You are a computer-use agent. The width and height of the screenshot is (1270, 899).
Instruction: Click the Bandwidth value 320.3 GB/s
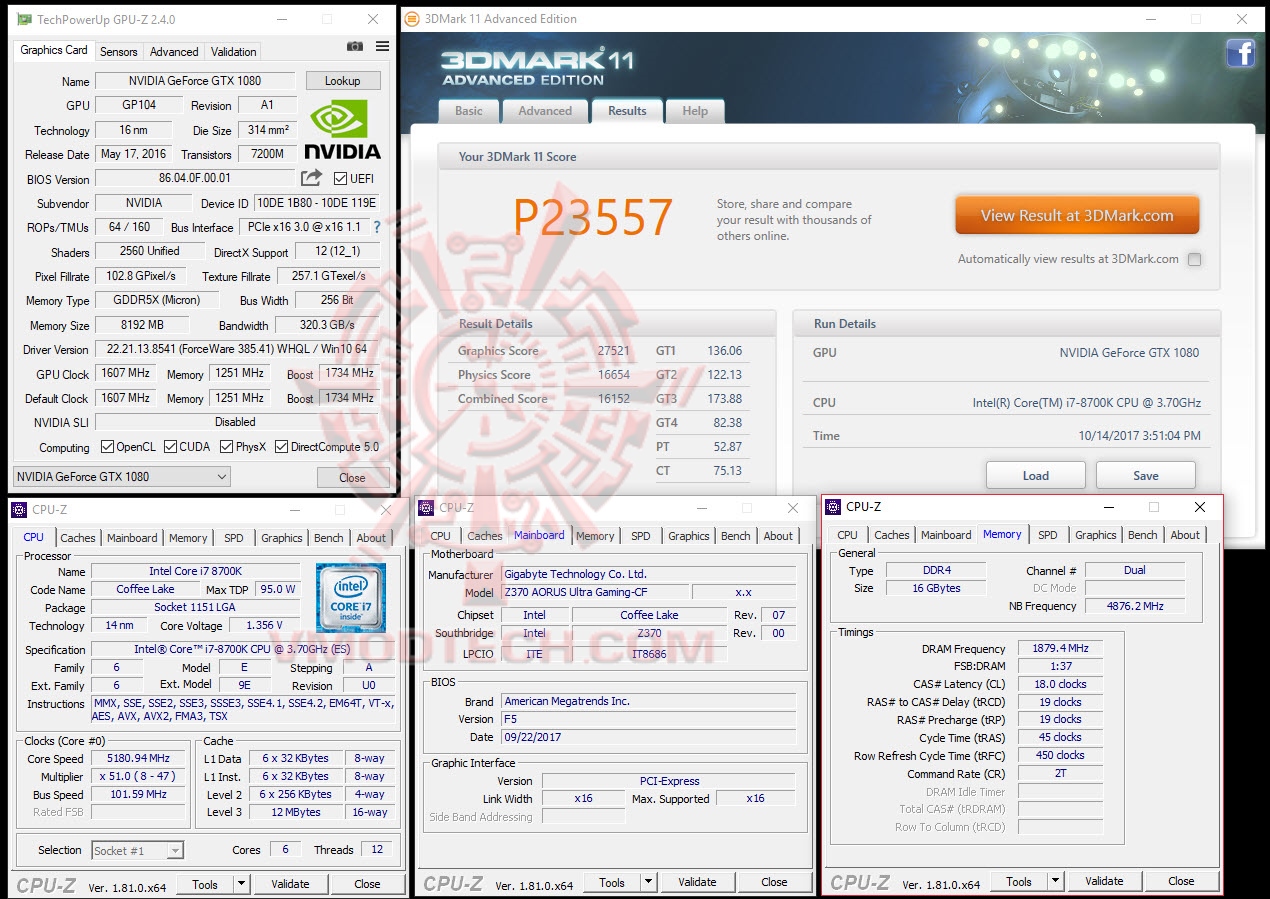pos(327,326)
